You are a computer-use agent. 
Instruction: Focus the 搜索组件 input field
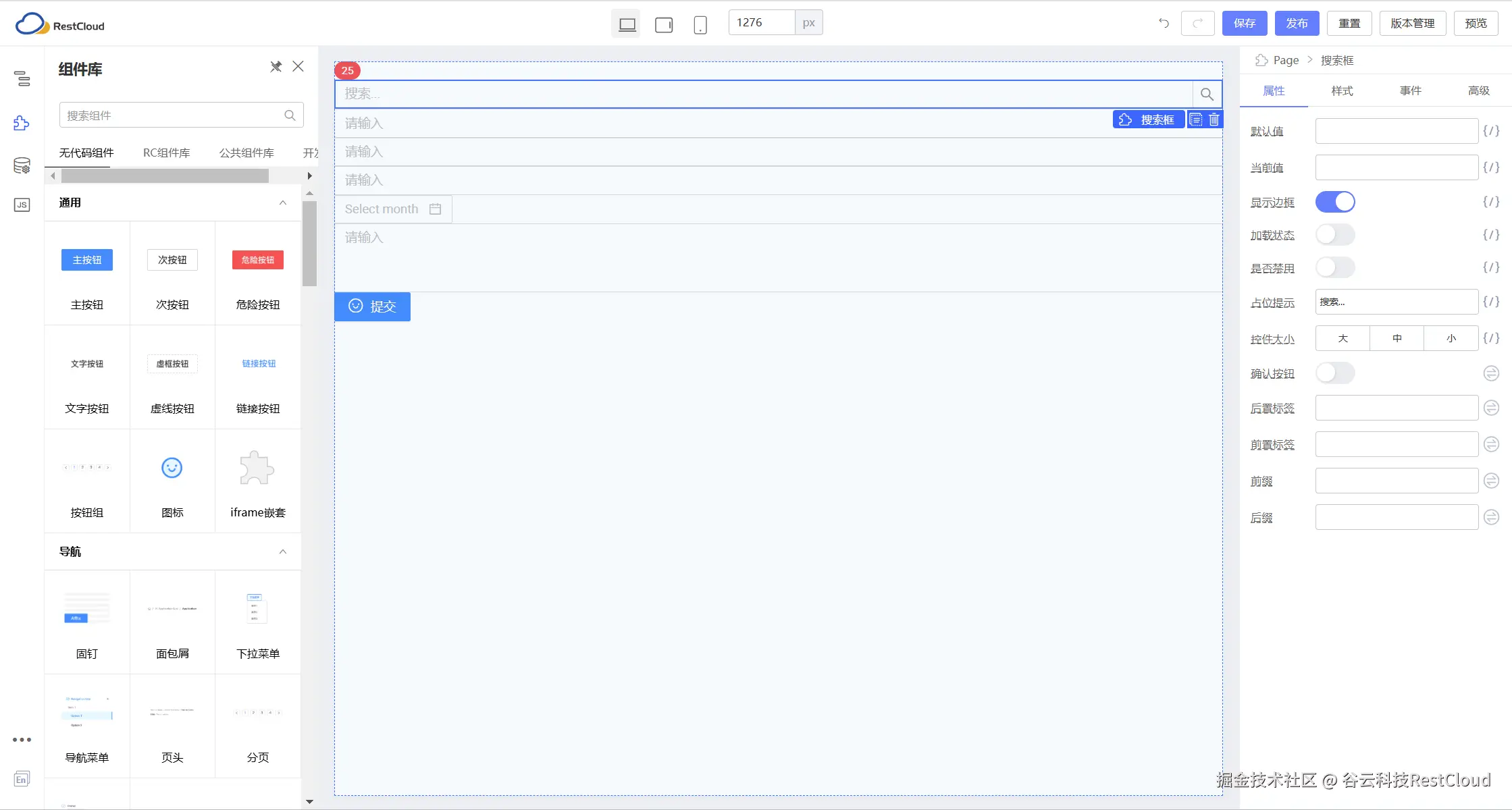[181, 115]
